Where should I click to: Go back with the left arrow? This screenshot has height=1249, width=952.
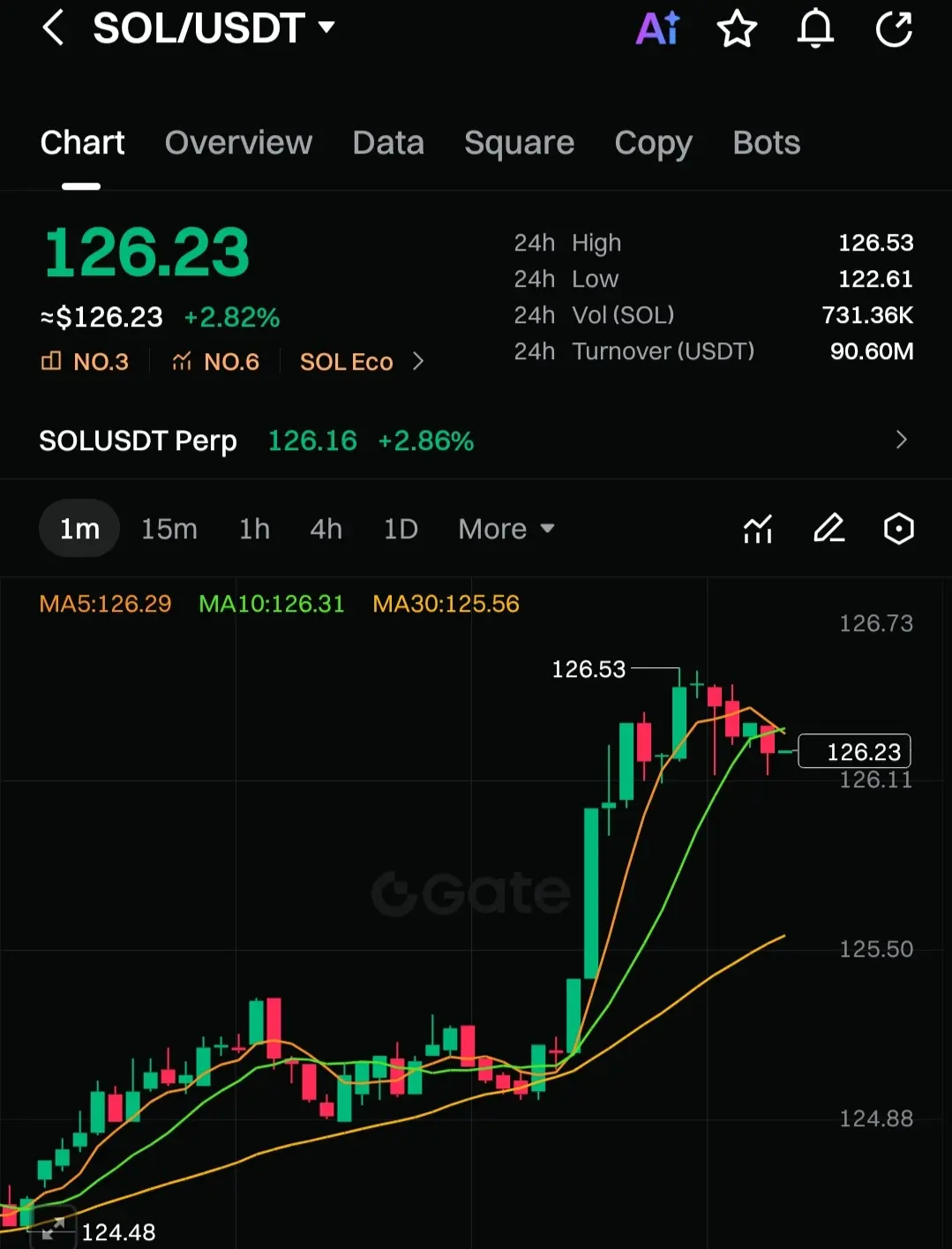click(53, 28)
